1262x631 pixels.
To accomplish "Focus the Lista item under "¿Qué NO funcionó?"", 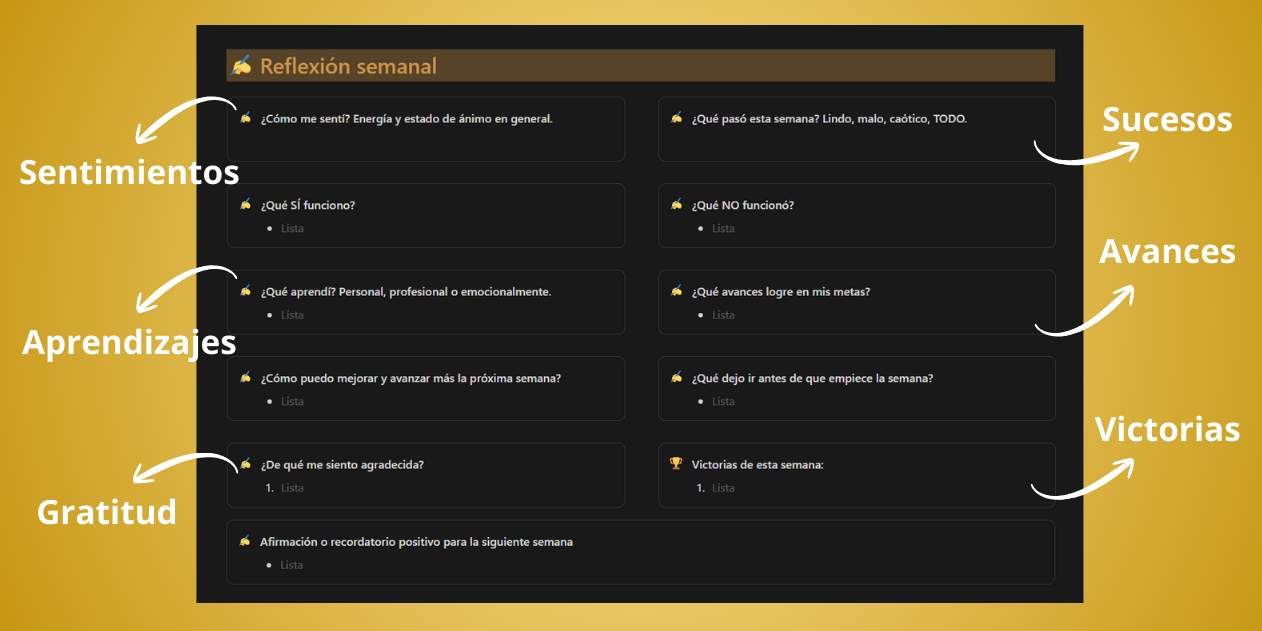I will click(x=723, y=229).
